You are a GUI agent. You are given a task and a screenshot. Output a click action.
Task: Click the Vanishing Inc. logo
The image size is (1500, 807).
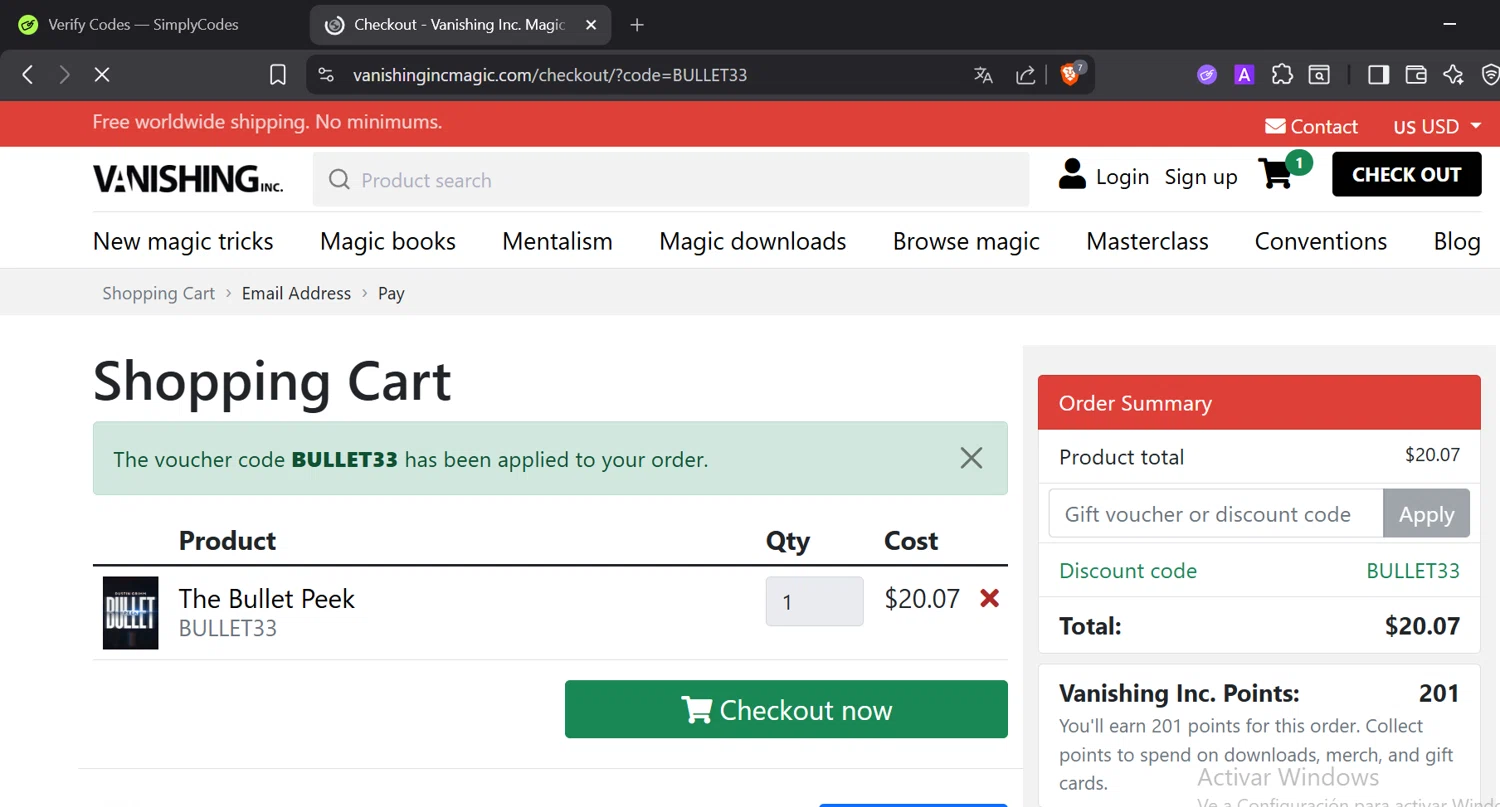click(x=188, y=179)
